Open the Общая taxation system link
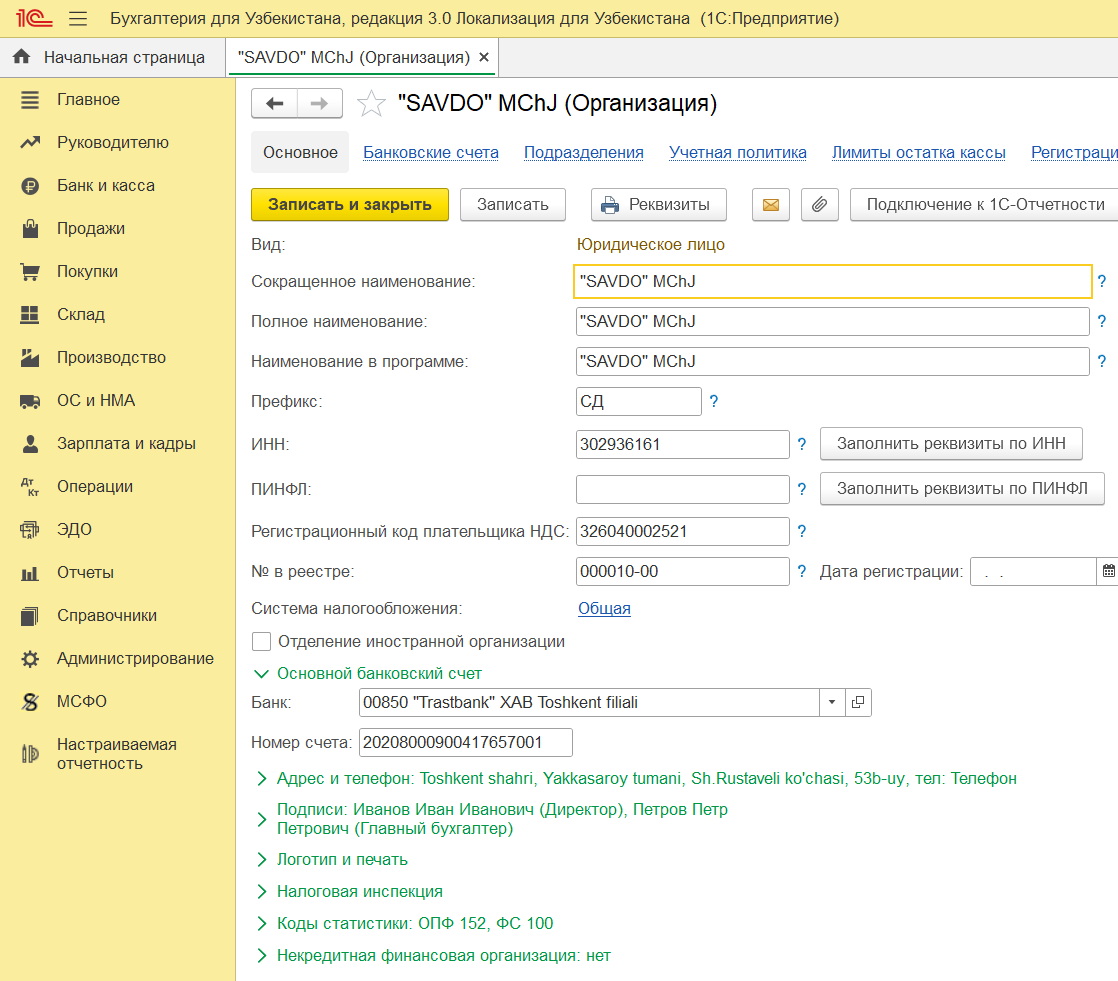The width and height of the screenshot is (1118, 981). click(x=604, y=608)
